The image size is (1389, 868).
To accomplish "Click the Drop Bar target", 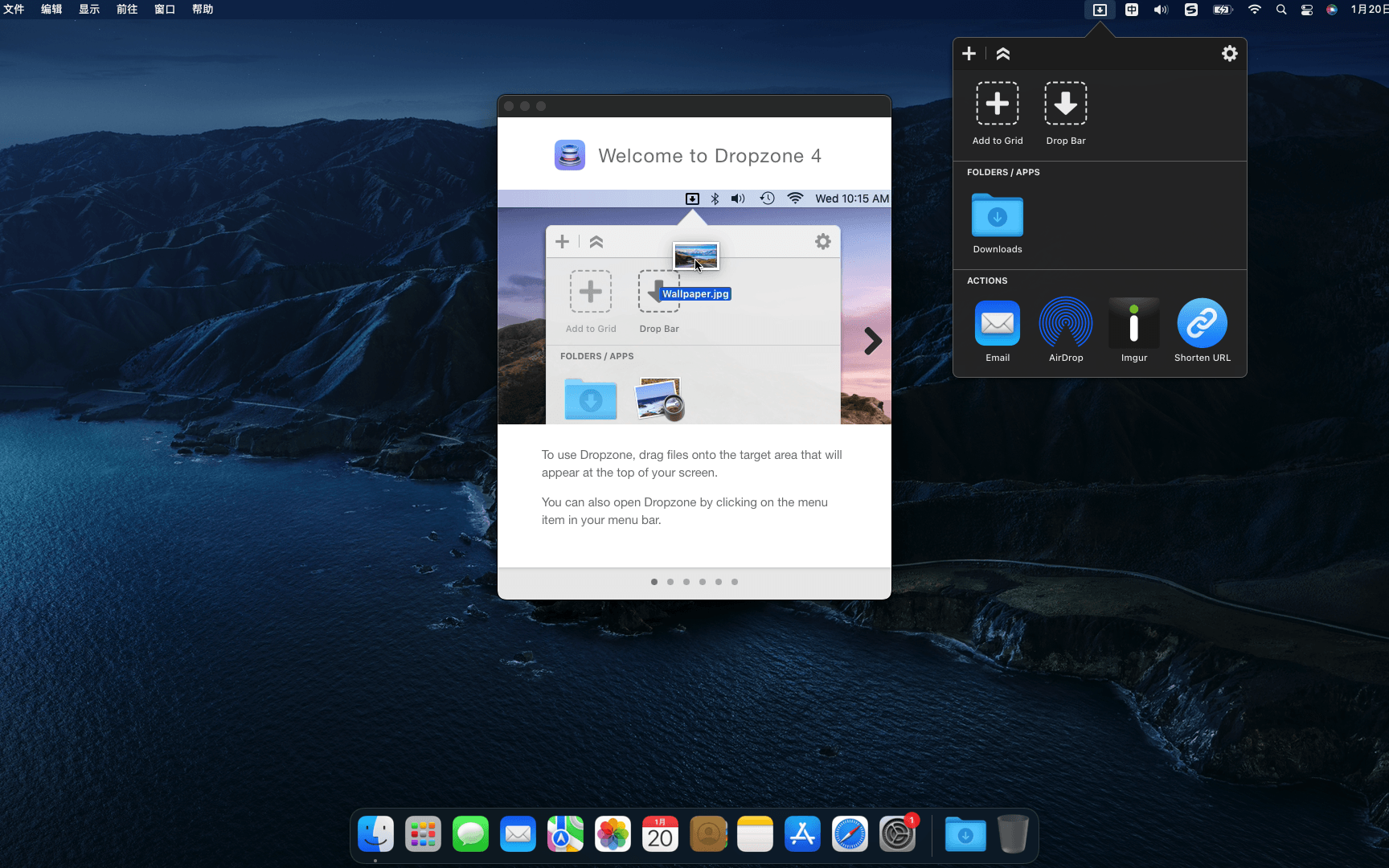I will [x=1066, y=113].
